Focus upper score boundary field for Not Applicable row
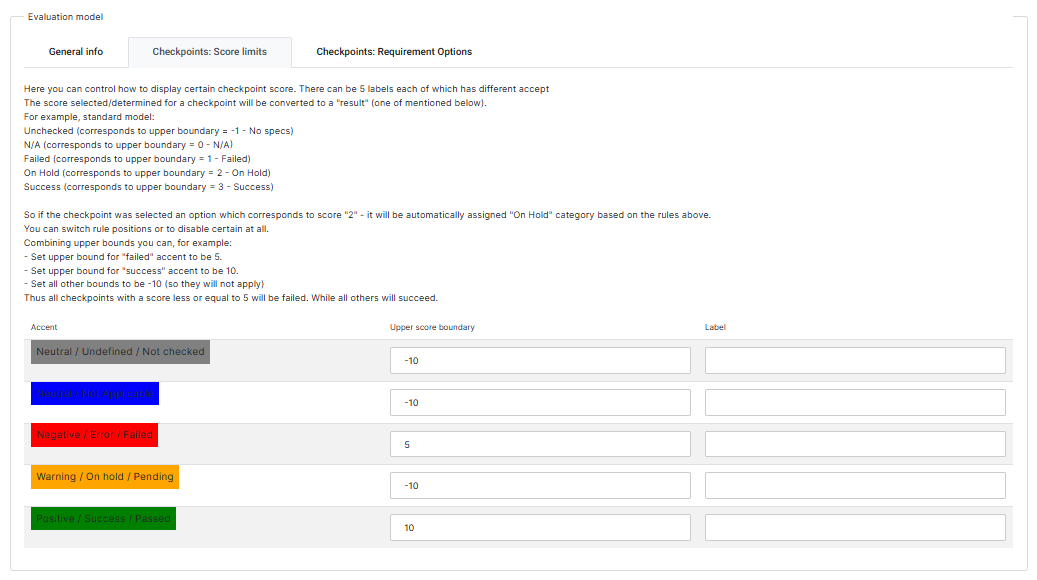Viewport: 1037px width, 580px height. point(540,403)
